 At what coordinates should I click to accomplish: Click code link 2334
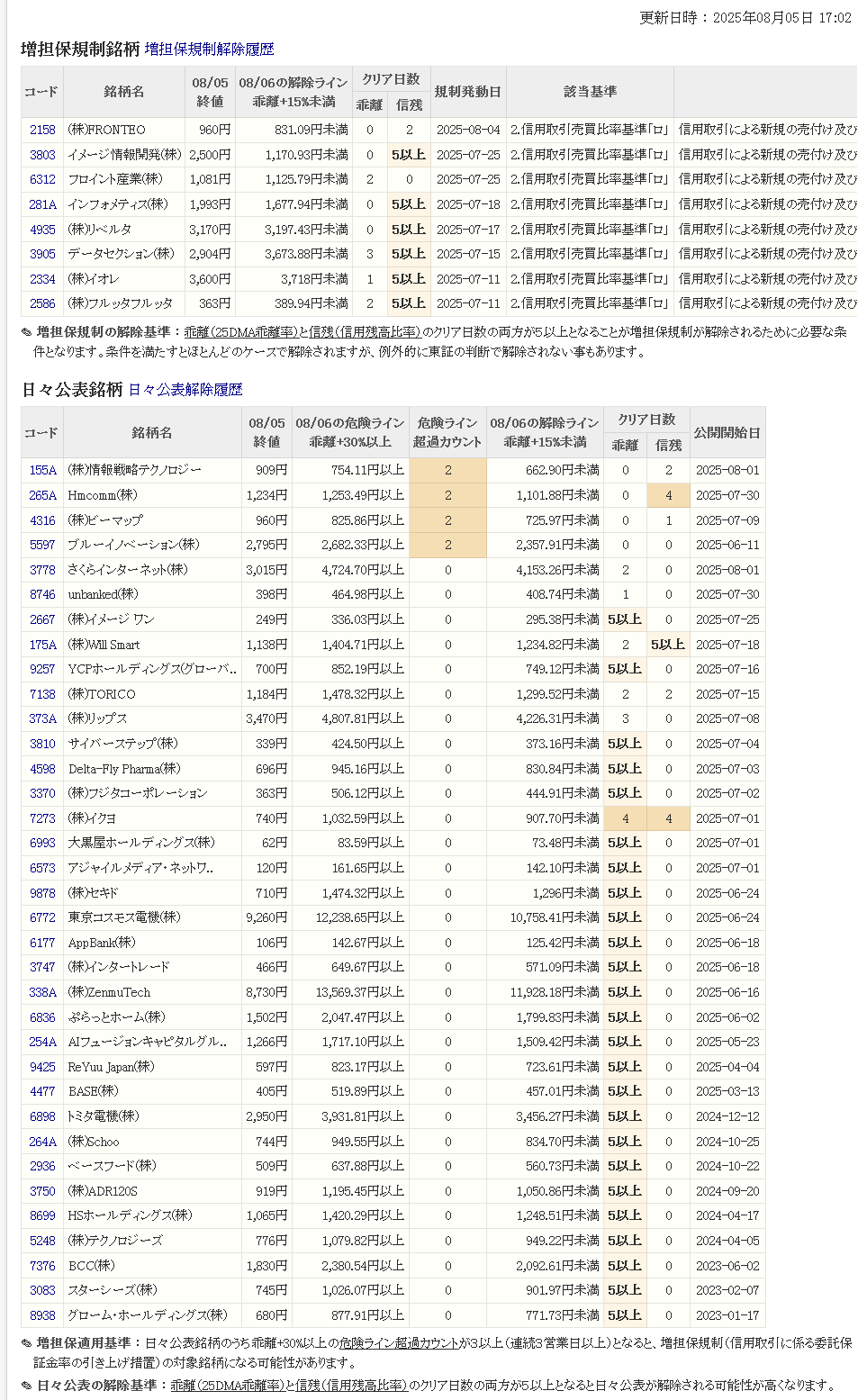pos(42,279)
